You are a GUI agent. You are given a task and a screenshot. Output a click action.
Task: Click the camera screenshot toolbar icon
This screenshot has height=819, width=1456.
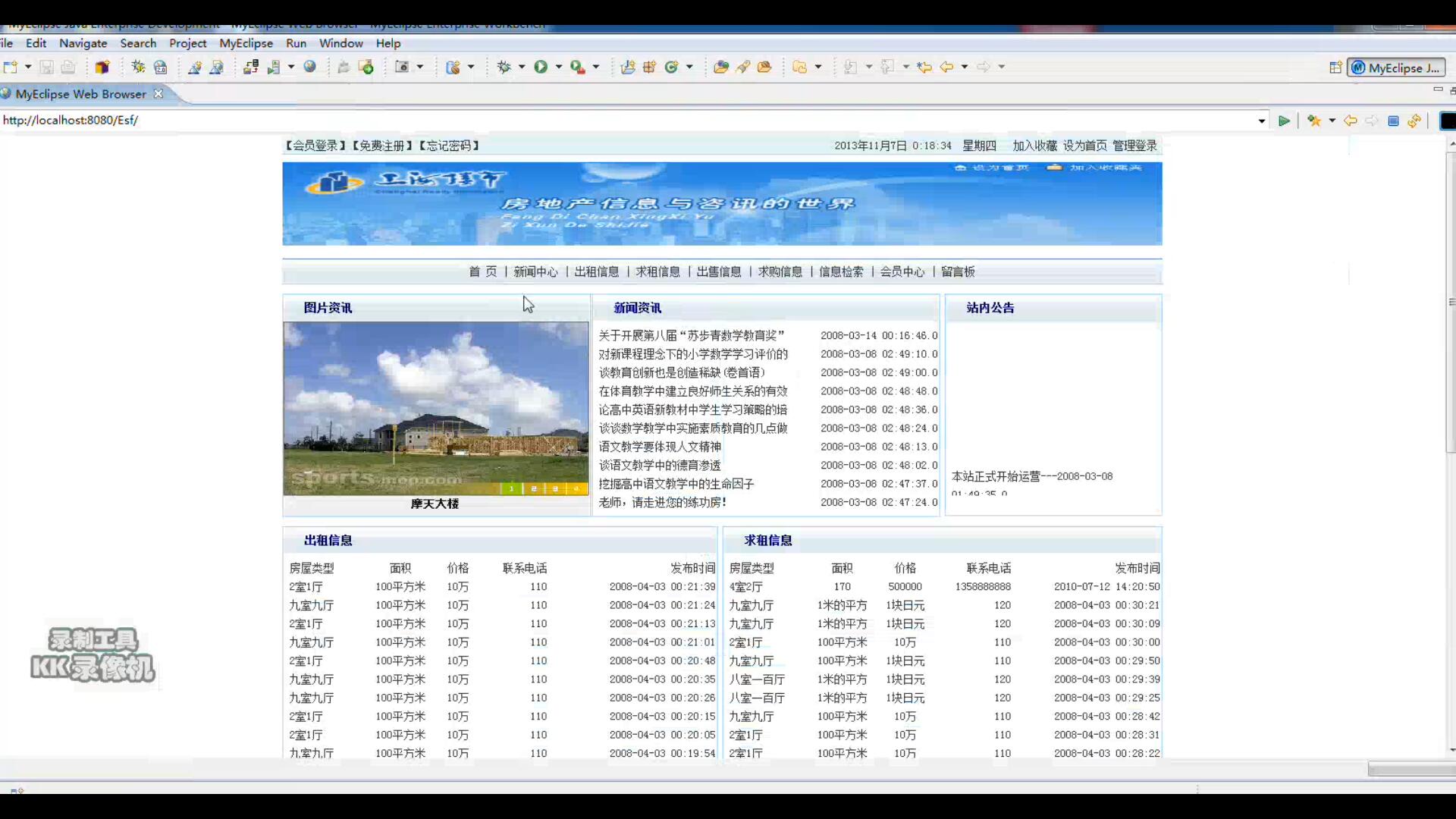coord(402,67)
